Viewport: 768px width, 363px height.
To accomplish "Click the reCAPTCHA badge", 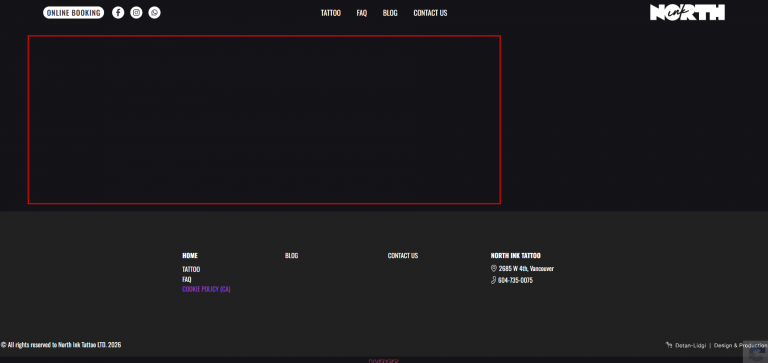I will (x=755, y=352).
